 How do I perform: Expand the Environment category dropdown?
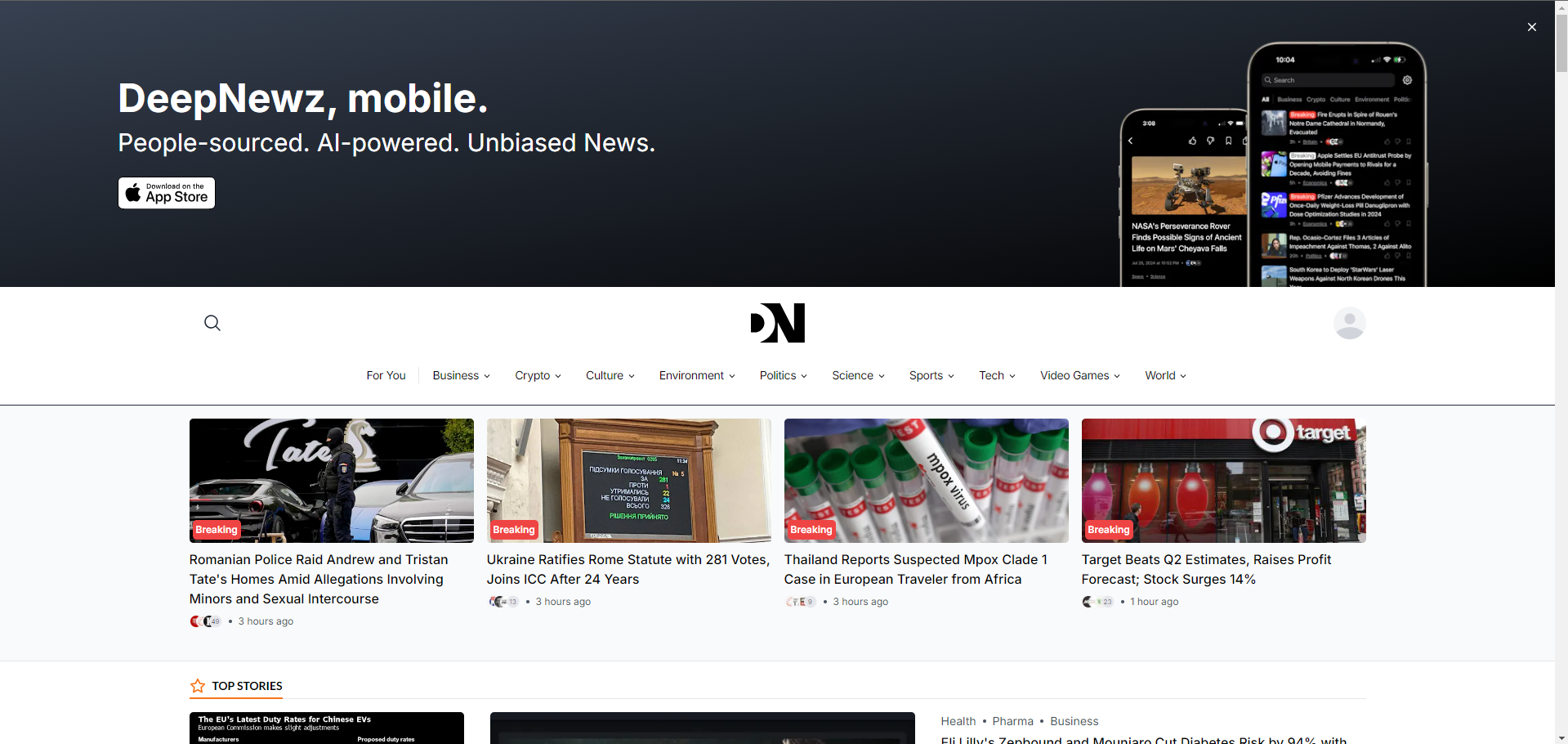point(697,375)
